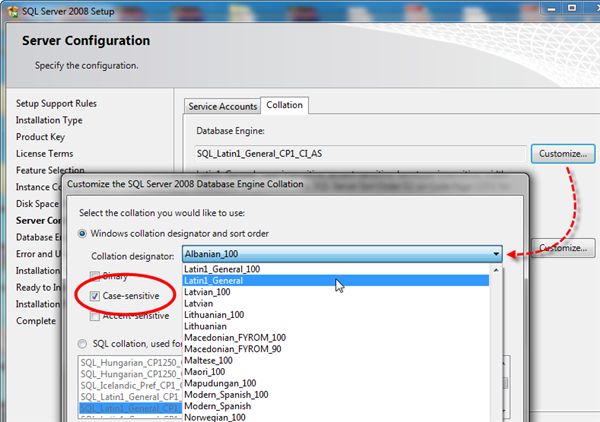Go to Product Key step
The width and height of the screenshot is (600, 422).
40,137
